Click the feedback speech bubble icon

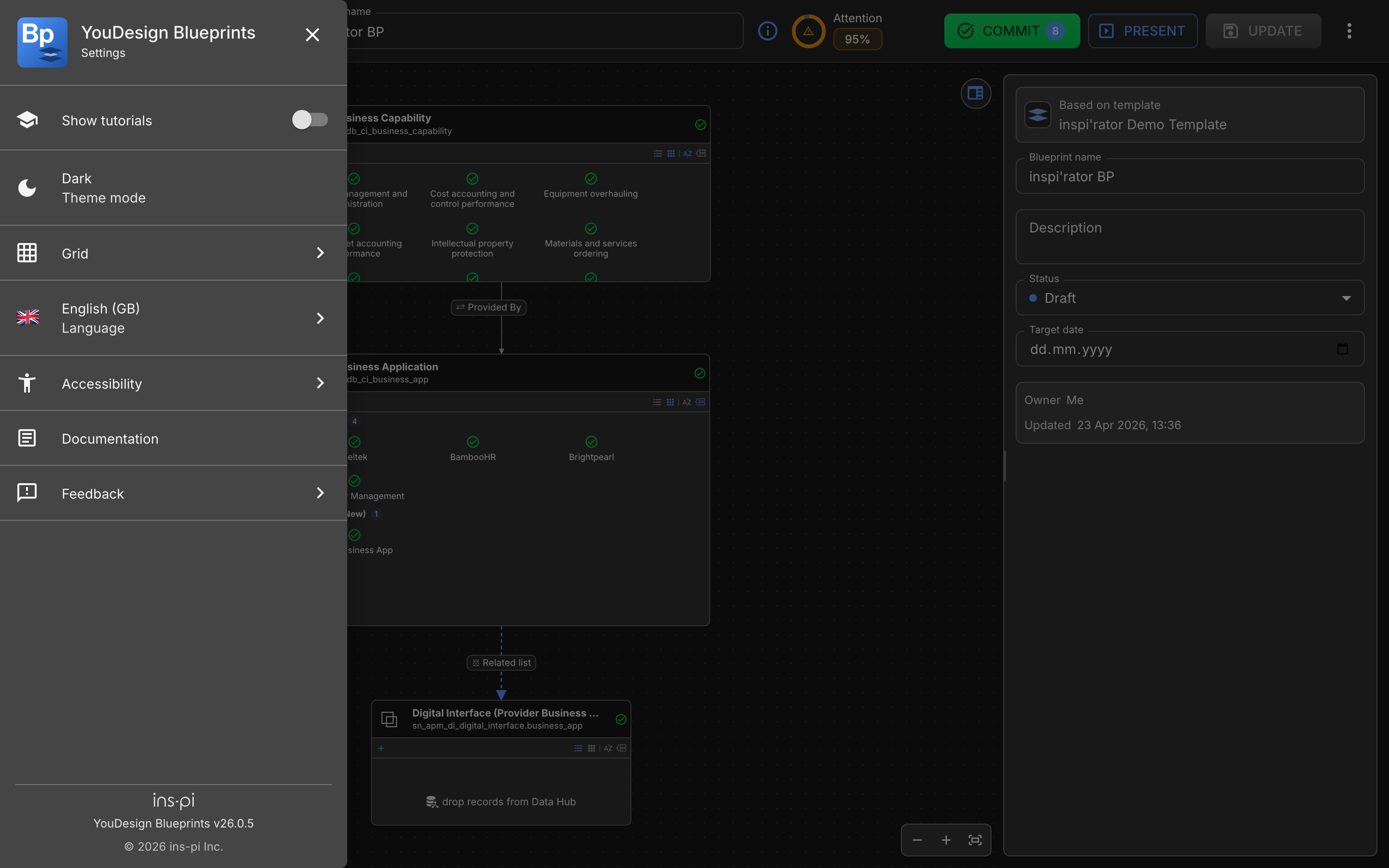point(27,492)
